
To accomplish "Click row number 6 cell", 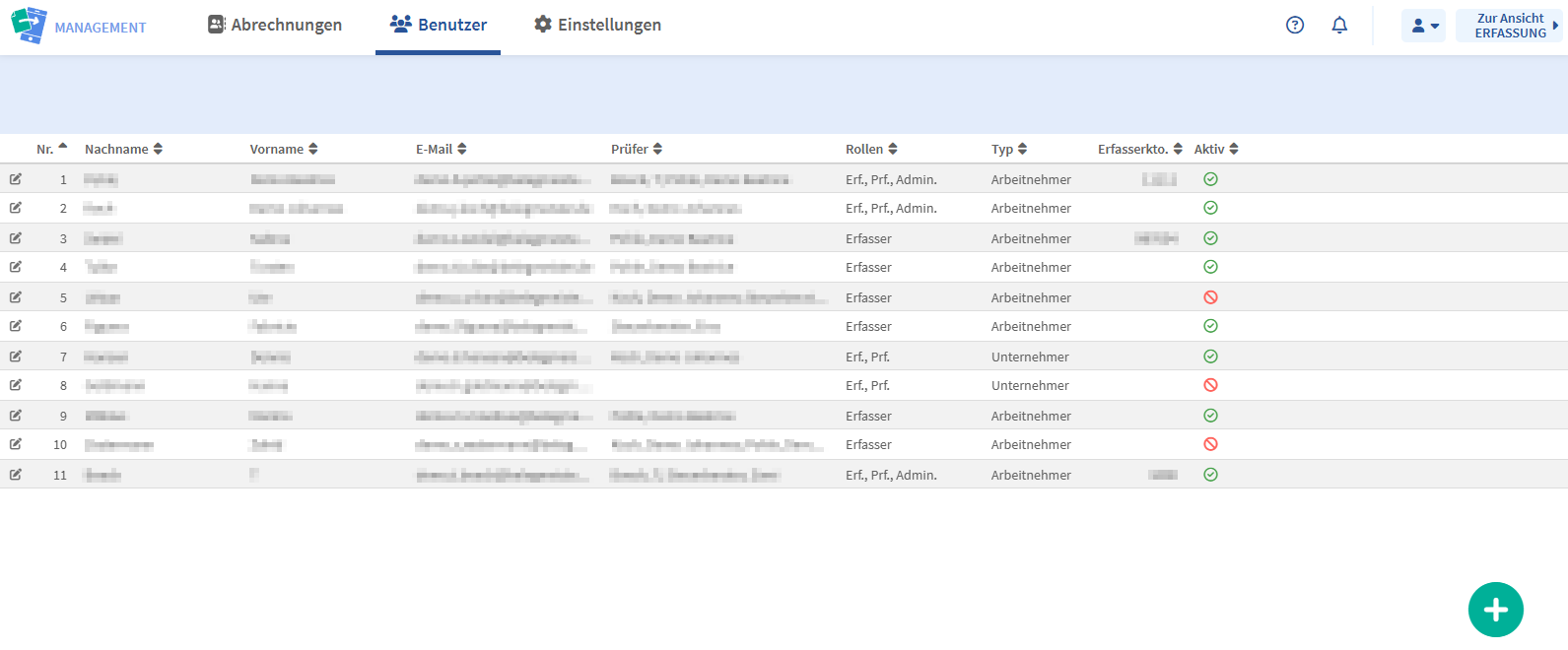I will coord(63,326).
